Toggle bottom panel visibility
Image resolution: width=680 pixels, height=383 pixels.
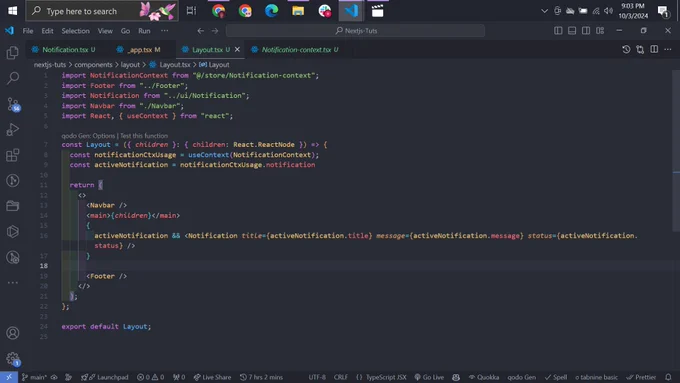tap(572, 31)
